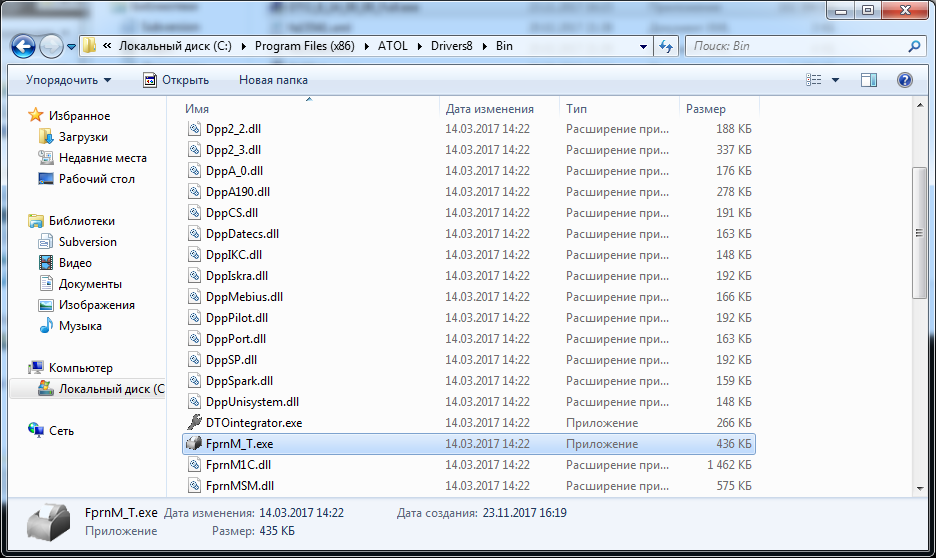Click the search magnifier icon
The width and height of the screenshot is (936, 558).
point(913,46)
